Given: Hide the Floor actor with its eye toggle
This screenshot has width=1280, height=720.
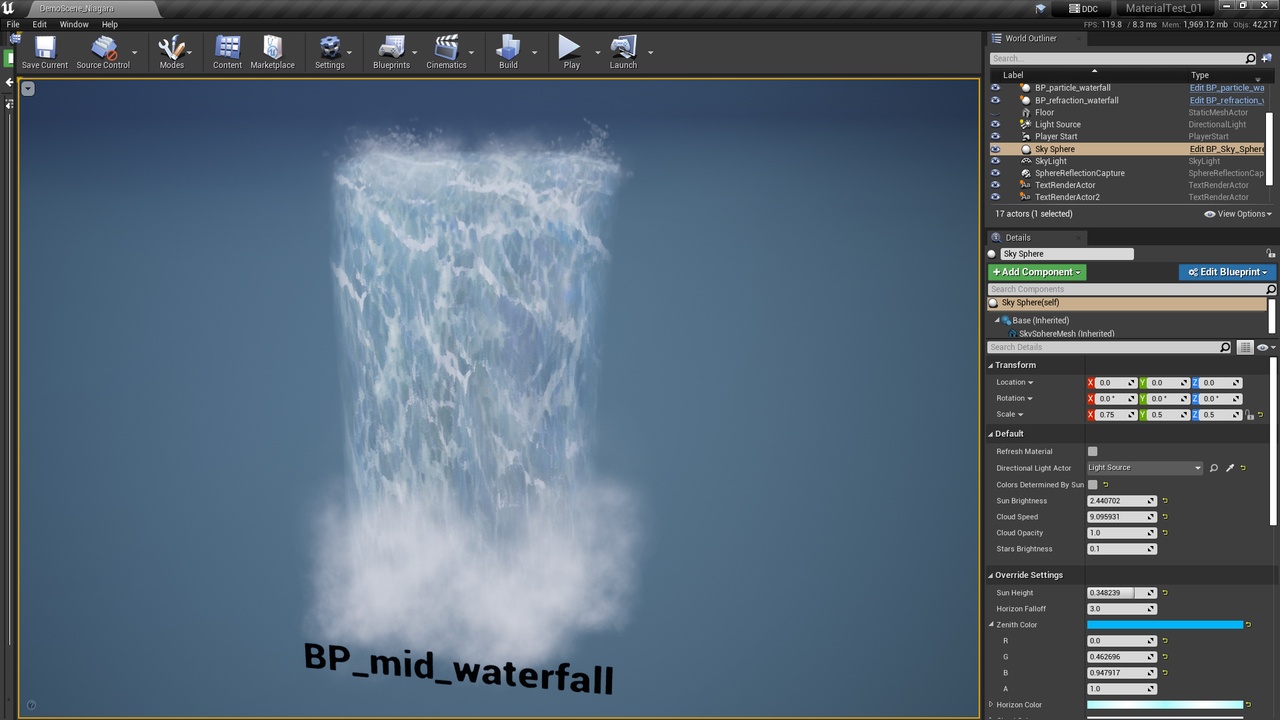Looking at the screenshot, I should (x=994, y=112).
